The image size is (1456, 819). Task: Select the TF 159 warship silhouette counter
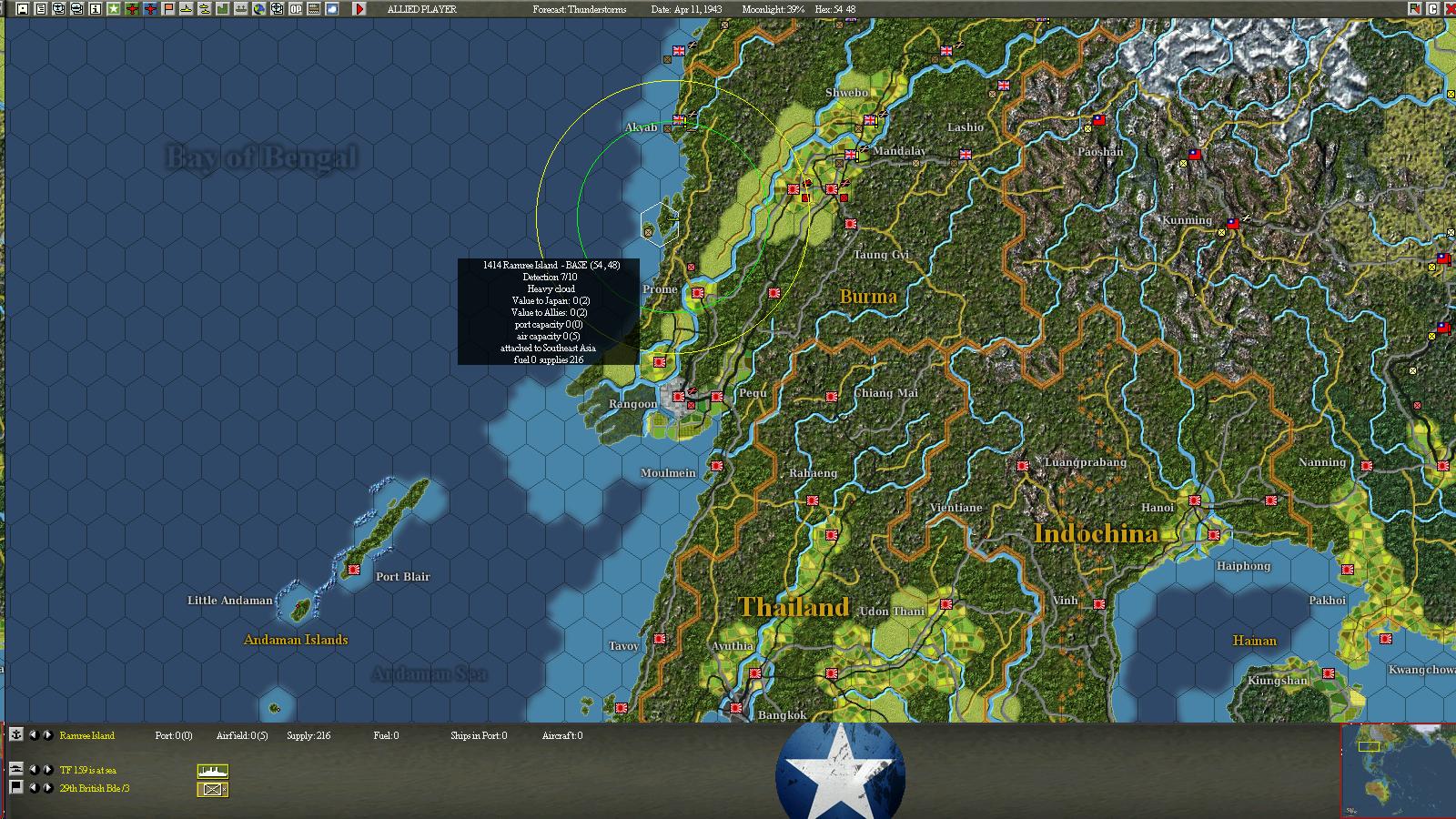(213, 771)
